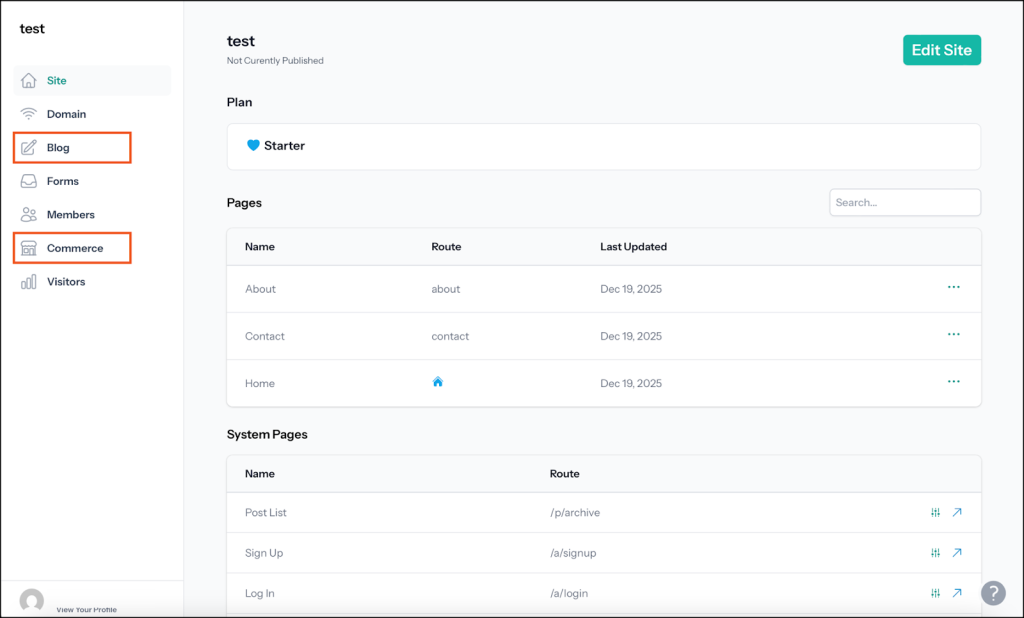The width and height of the screenshot is (1024, 618).
Task: Click the Home page house route icon
Action: click(437, 382)
